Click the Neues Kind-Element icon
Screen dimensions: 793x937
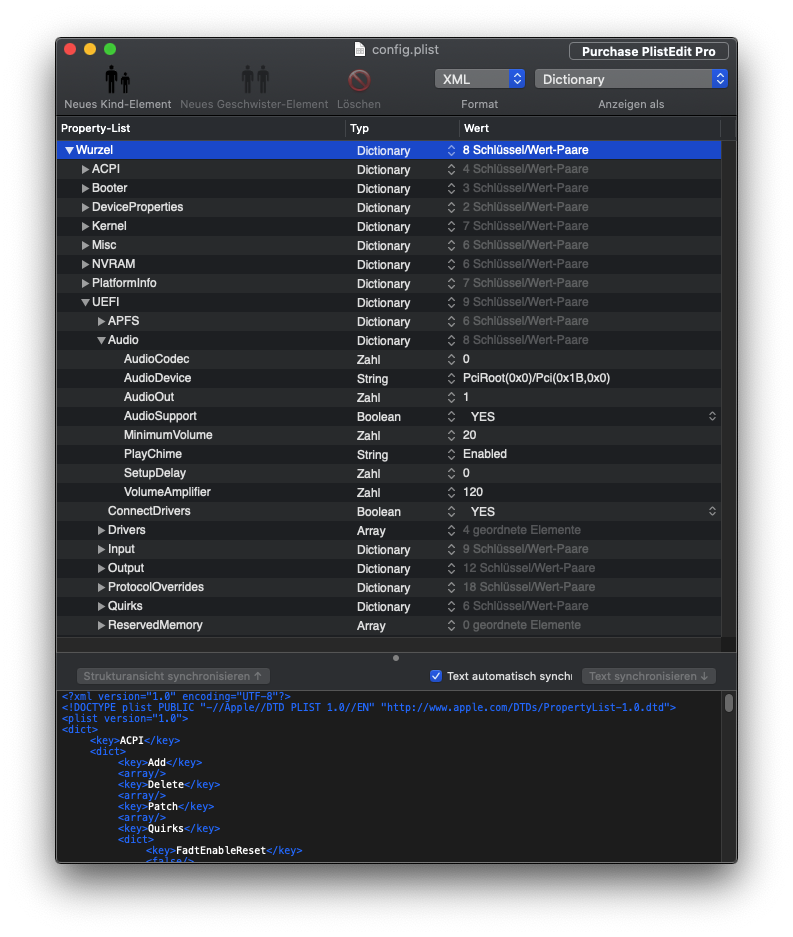tap(118, 79)
